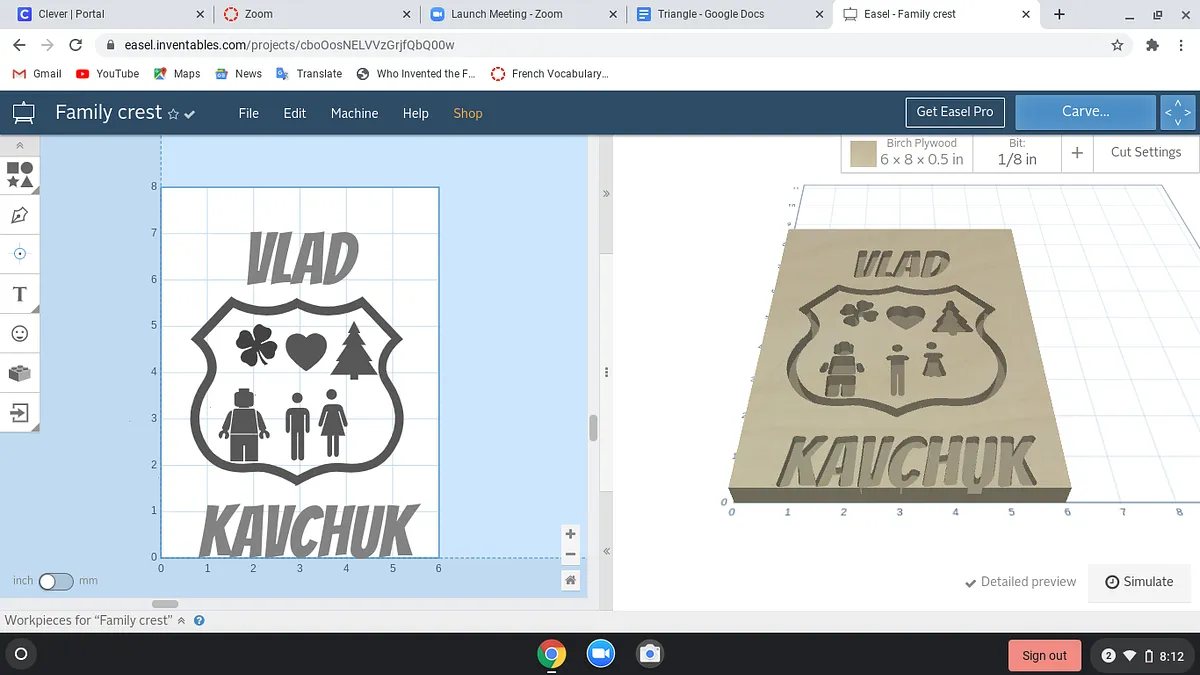Select the woman figure shape in the crest
The height and width of the screenshot is (675, 1200).
(x=332, y=423)
